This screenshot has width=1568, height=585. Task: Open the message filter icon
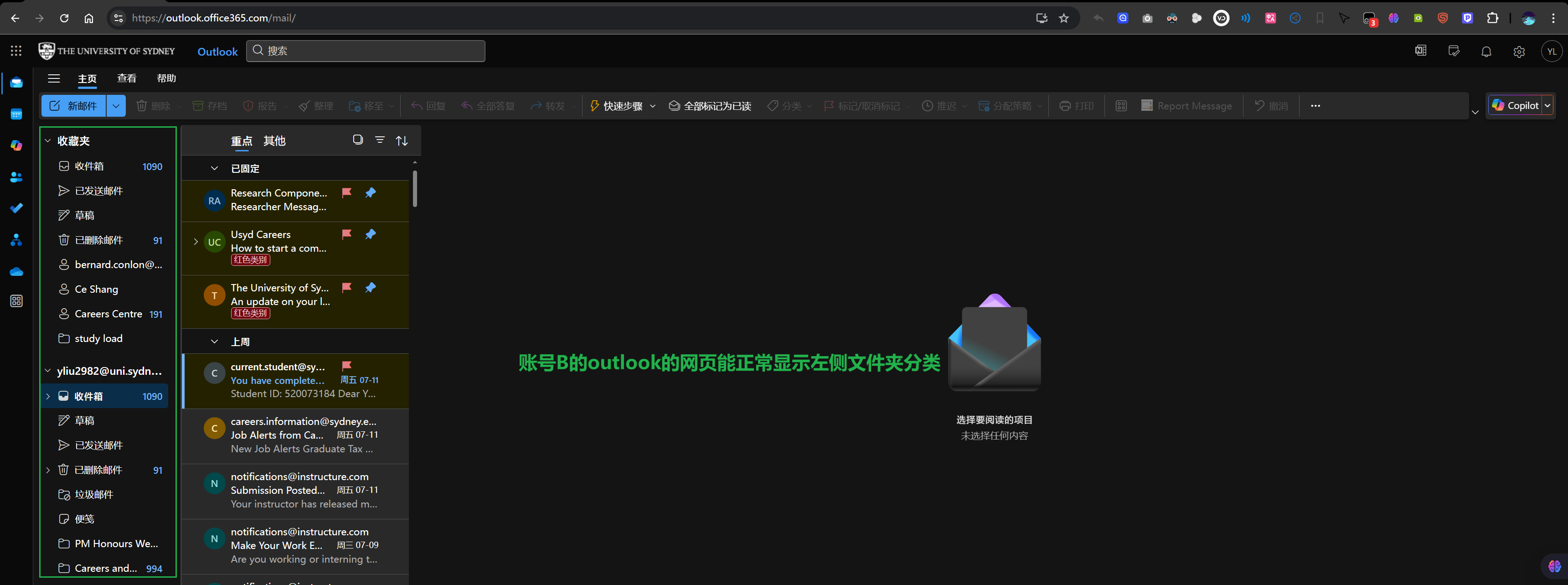(x=380, y=140)
